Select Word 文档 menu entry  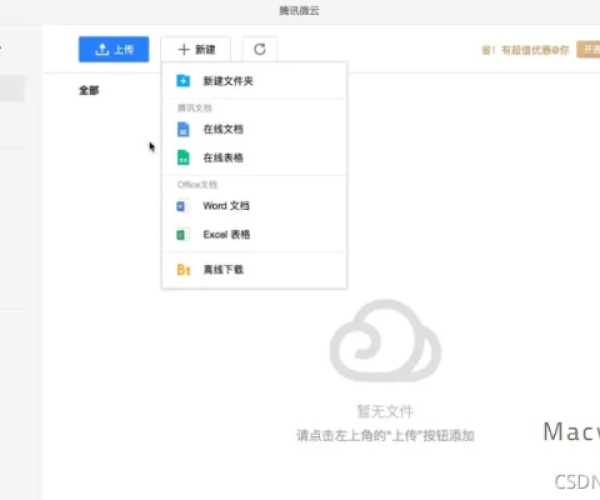tap(254, 206)
